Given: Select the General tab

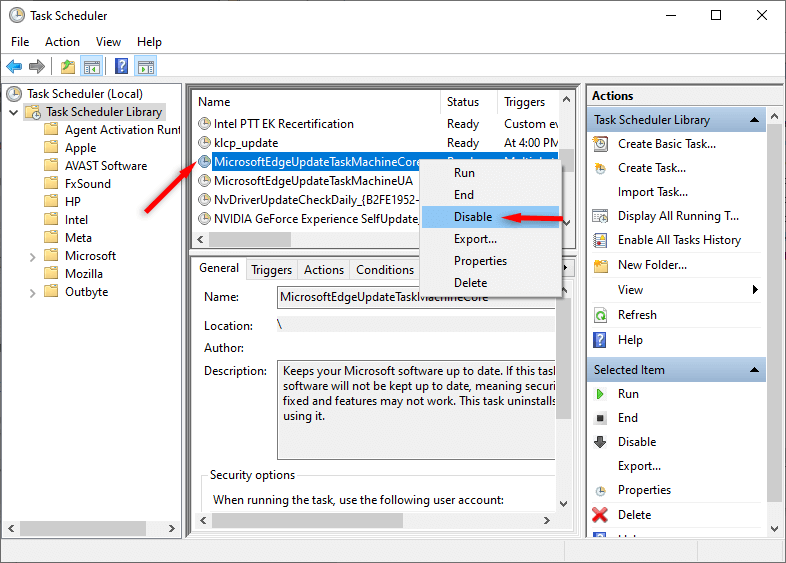Looking at the screenshot, I should coord(219,268).
